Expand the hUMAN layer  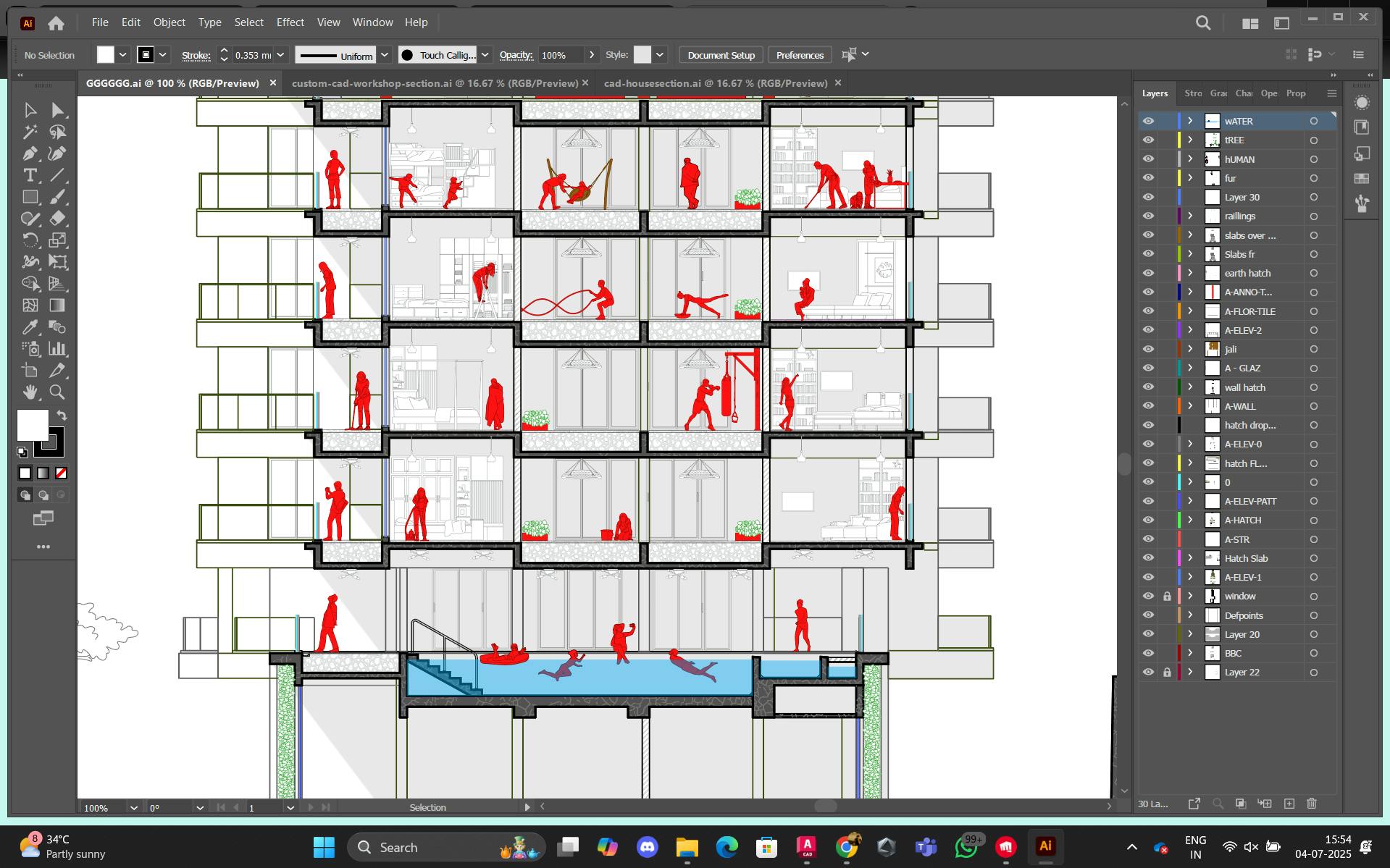point(1190,159)
